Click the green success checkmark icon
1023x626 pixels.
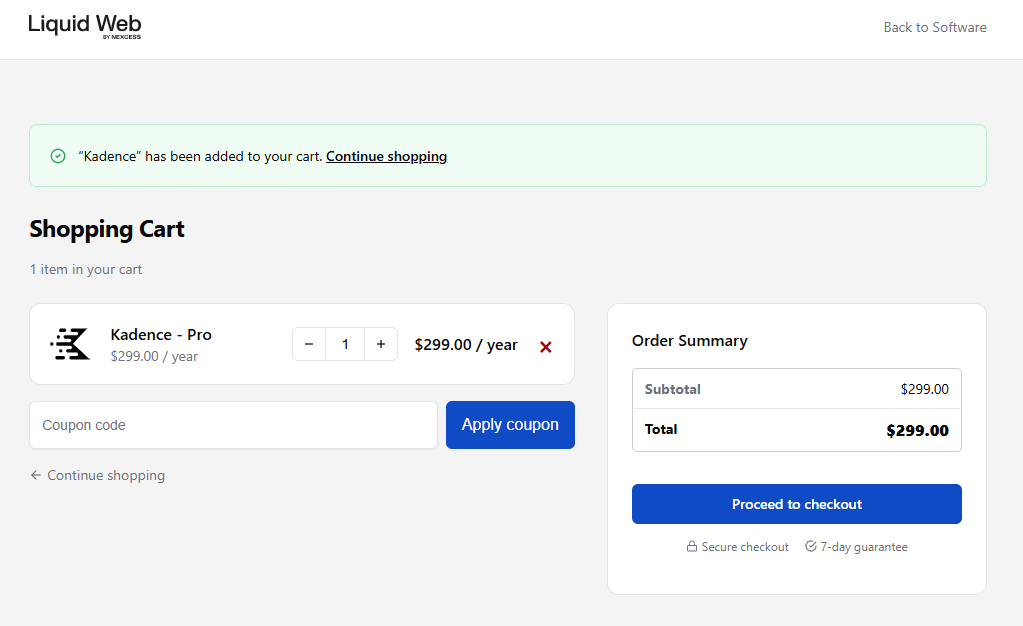pos(58,156)
